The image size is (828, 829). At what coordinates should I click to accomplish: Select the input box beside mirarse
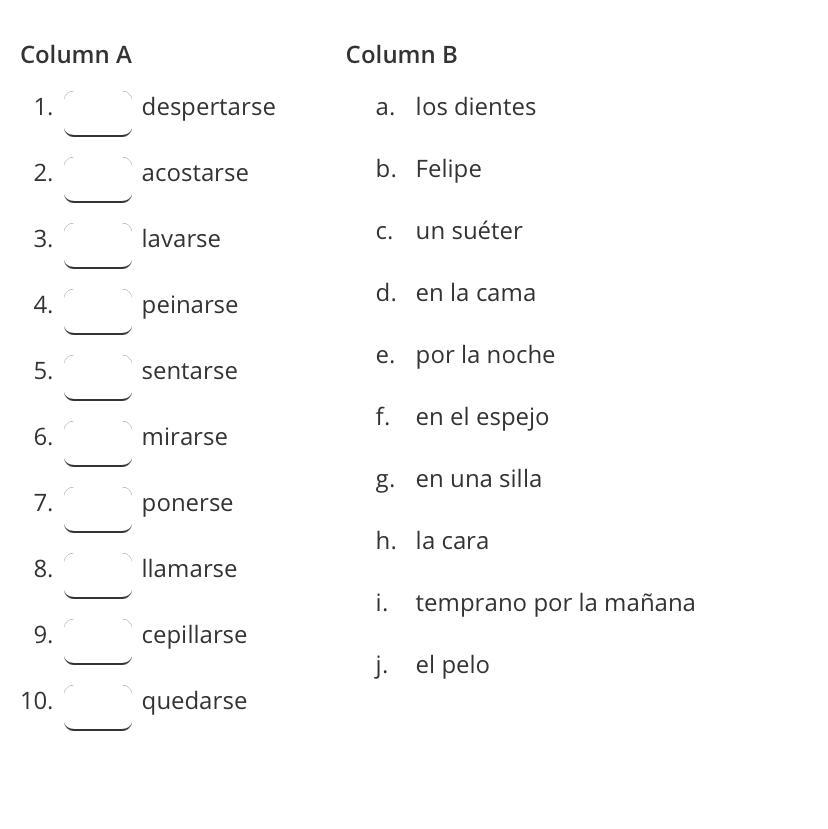(98, 442)
